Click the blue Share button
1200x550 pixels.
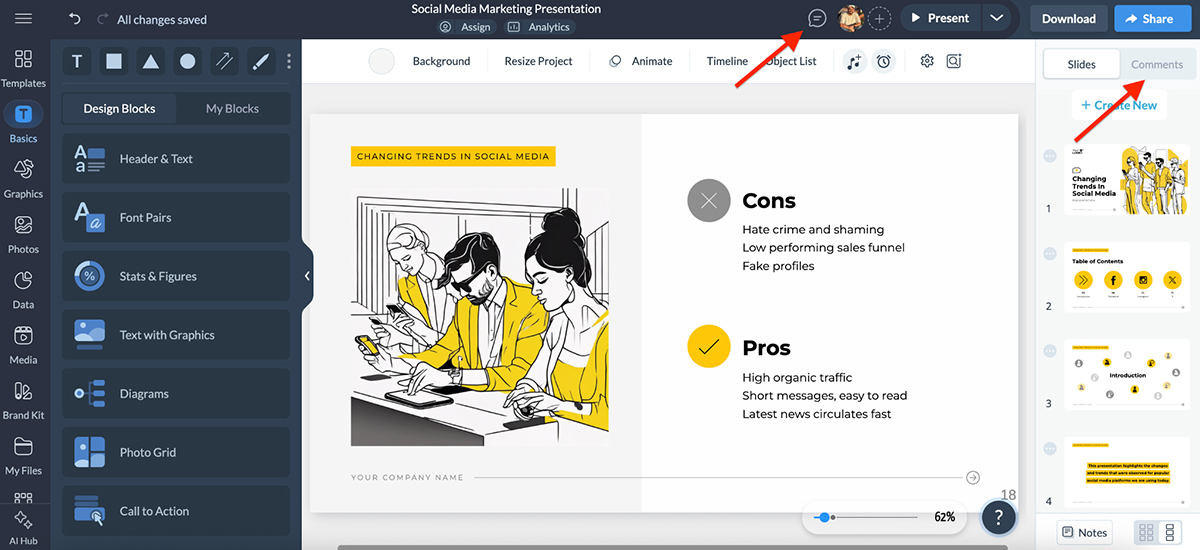pyautogui.click(x=1149, y=18)
